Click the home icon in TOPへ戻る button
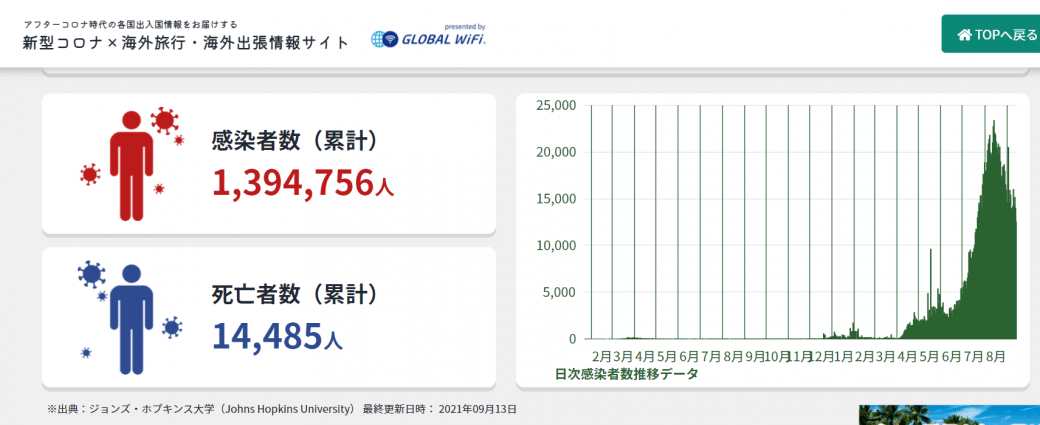 [x=964, y=34]
